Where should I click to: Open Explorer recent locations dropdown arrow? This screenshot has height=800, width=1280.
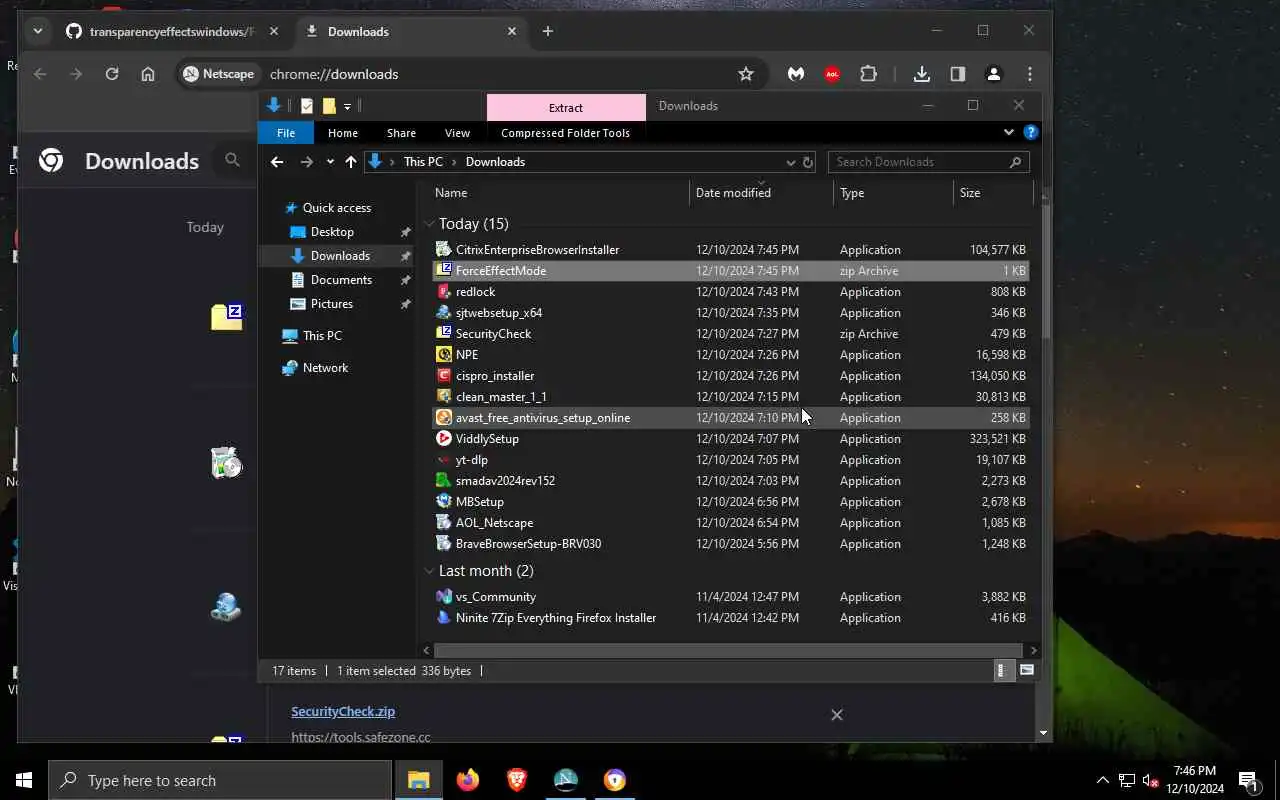[x=330, y=162]
